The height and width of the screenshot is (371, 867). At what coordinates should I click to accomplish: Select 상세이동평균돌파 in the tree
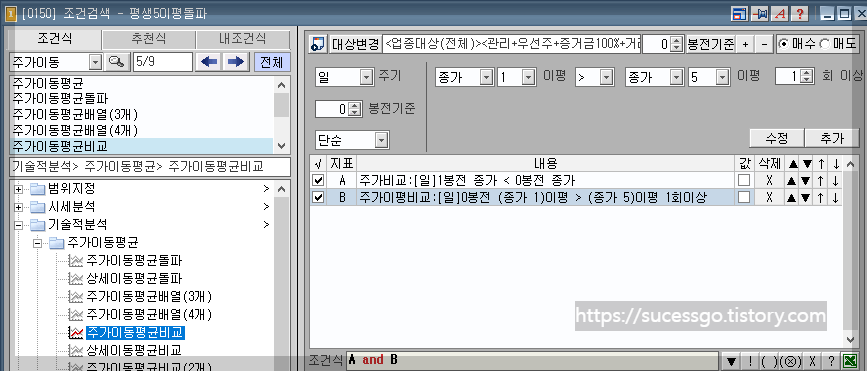click(x=134, y=278)
